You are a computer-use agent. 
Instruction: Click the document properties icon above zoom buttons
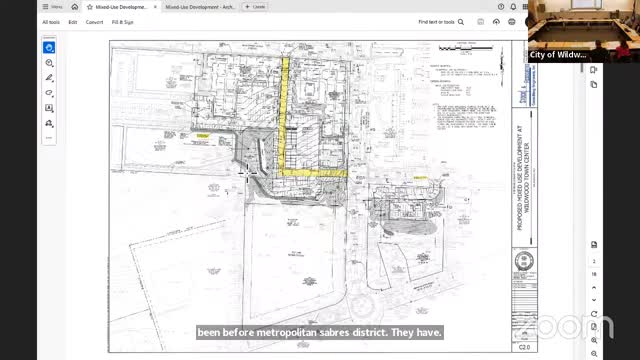pyautogui.click(x=594, y=327)
